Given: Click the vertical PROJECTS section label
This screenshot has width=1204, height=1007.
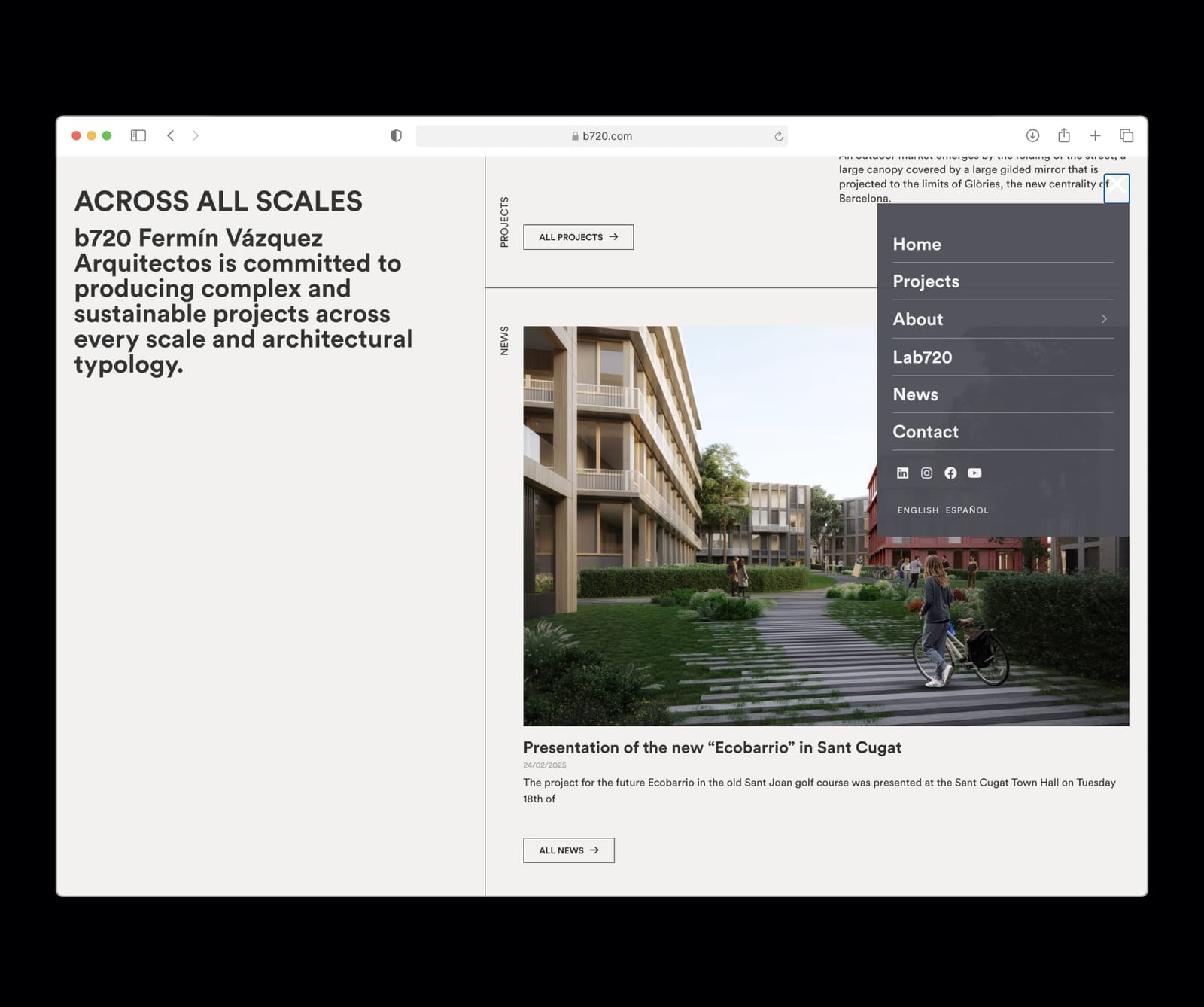Looking at the screenshot, I should (x=504, y=222).
